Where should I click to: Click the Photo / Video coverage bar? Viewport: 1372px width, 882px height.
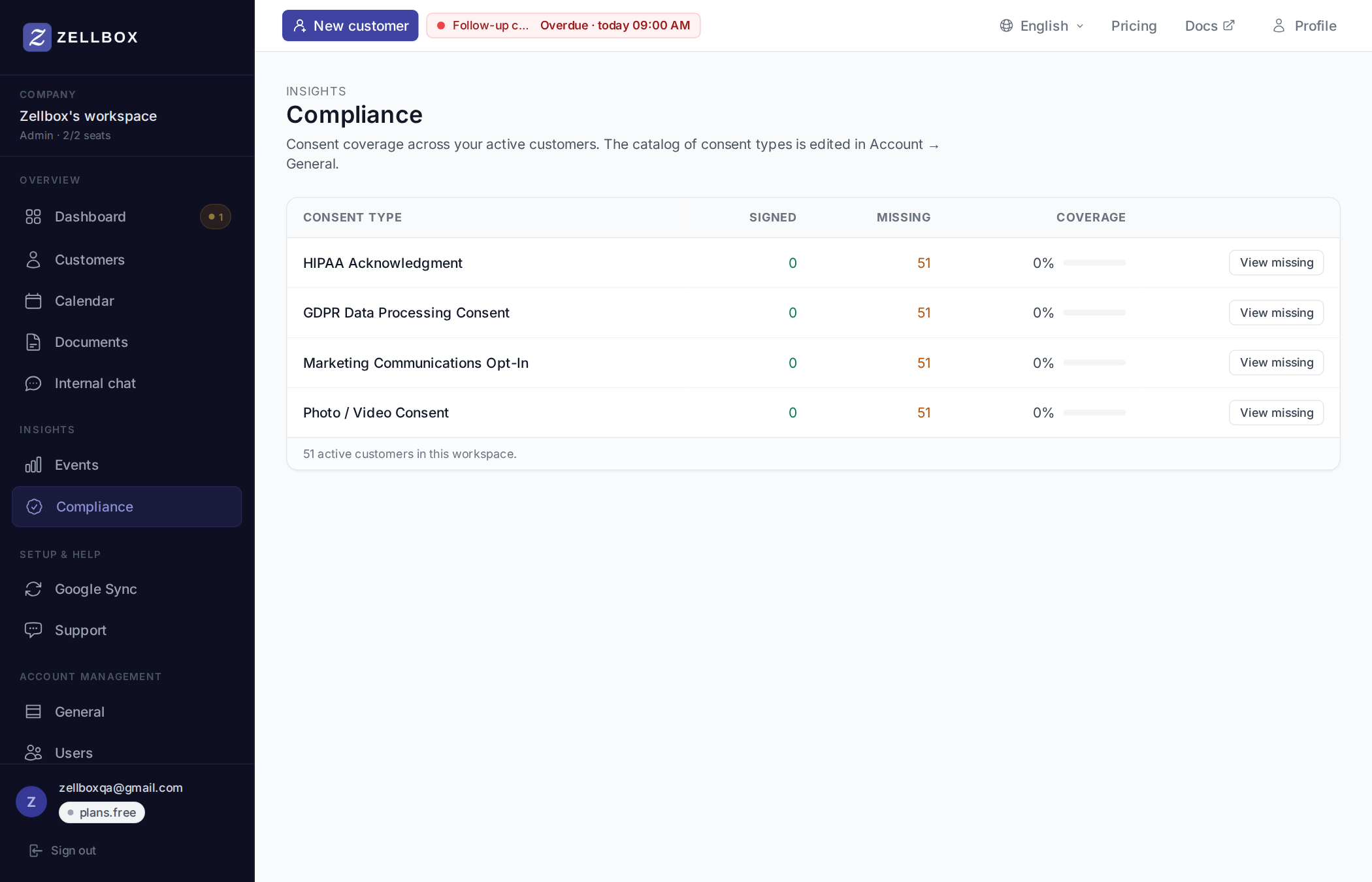tap(1094, 413)
